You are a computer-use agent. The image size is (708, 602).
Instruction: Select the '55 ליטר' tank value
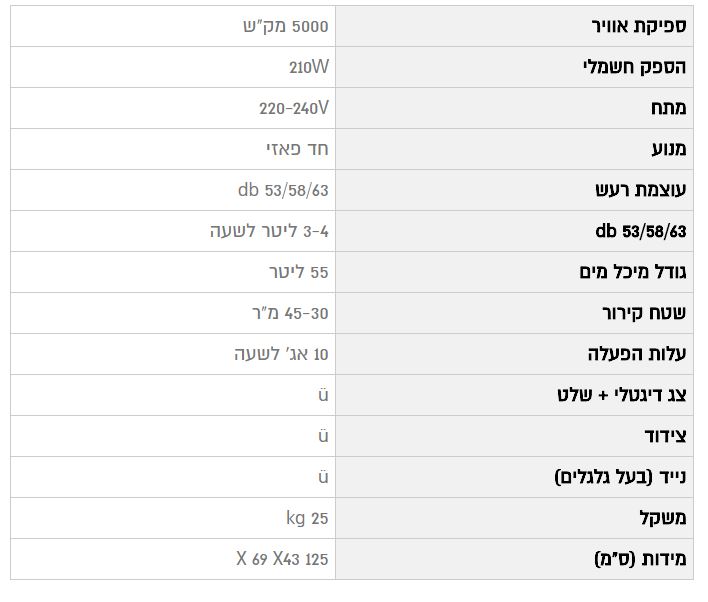[298, 272]
